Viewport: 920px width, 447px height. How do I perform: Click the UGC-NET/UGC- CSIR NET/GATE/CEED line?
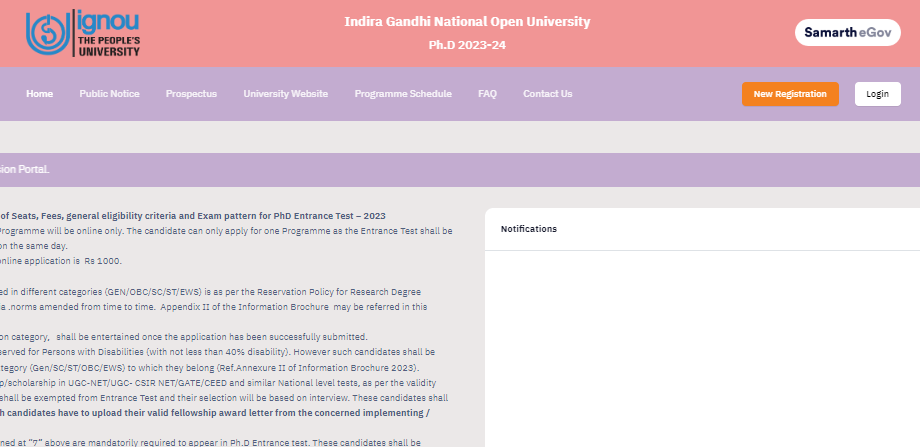218,382
